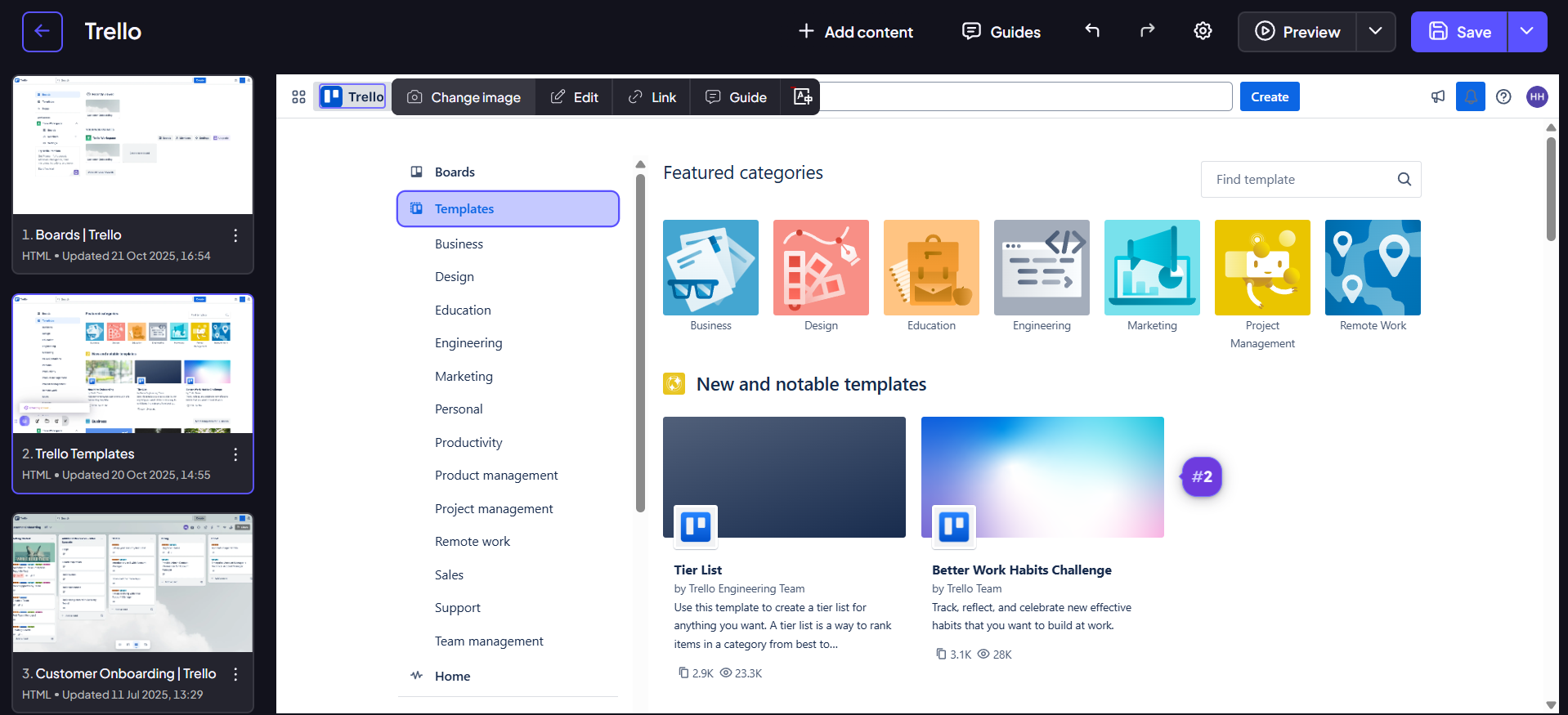1568x715 pixels.
Task: Choose Design in the templates list
Action: point(455,277)
